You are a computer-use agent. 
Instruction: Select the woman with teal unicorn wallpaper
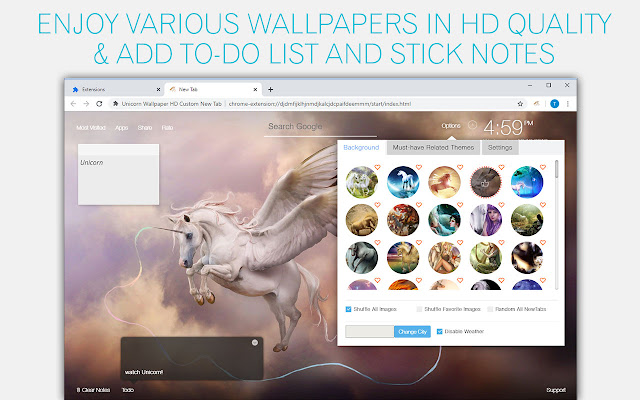(444, 220)
